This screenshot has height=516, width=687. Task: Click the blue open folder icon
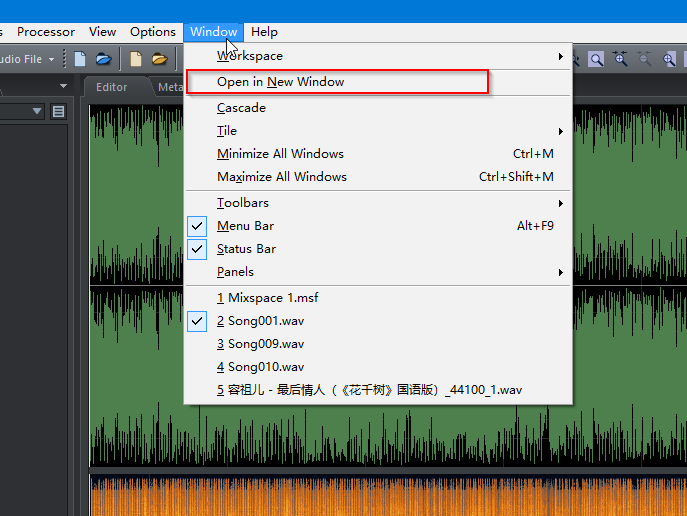[x=103, y=59]
